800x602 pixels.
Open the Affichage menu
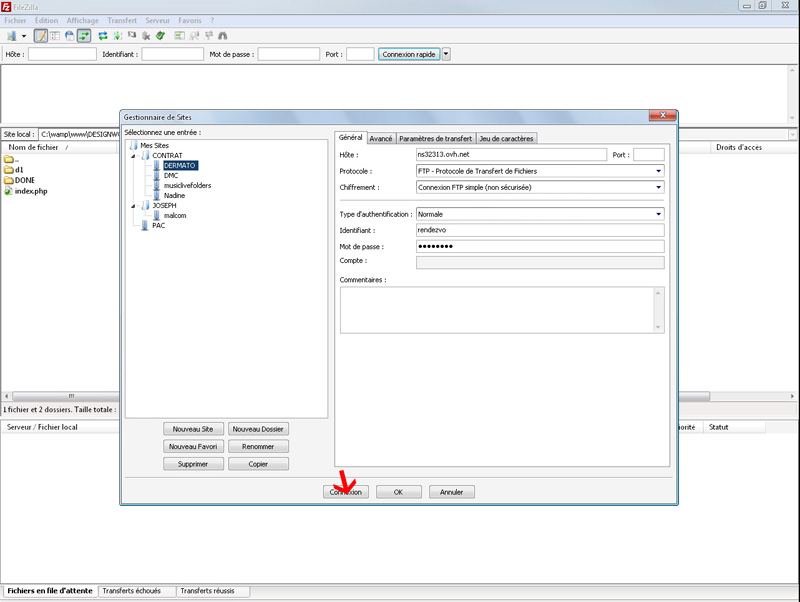tap(83, 20)
